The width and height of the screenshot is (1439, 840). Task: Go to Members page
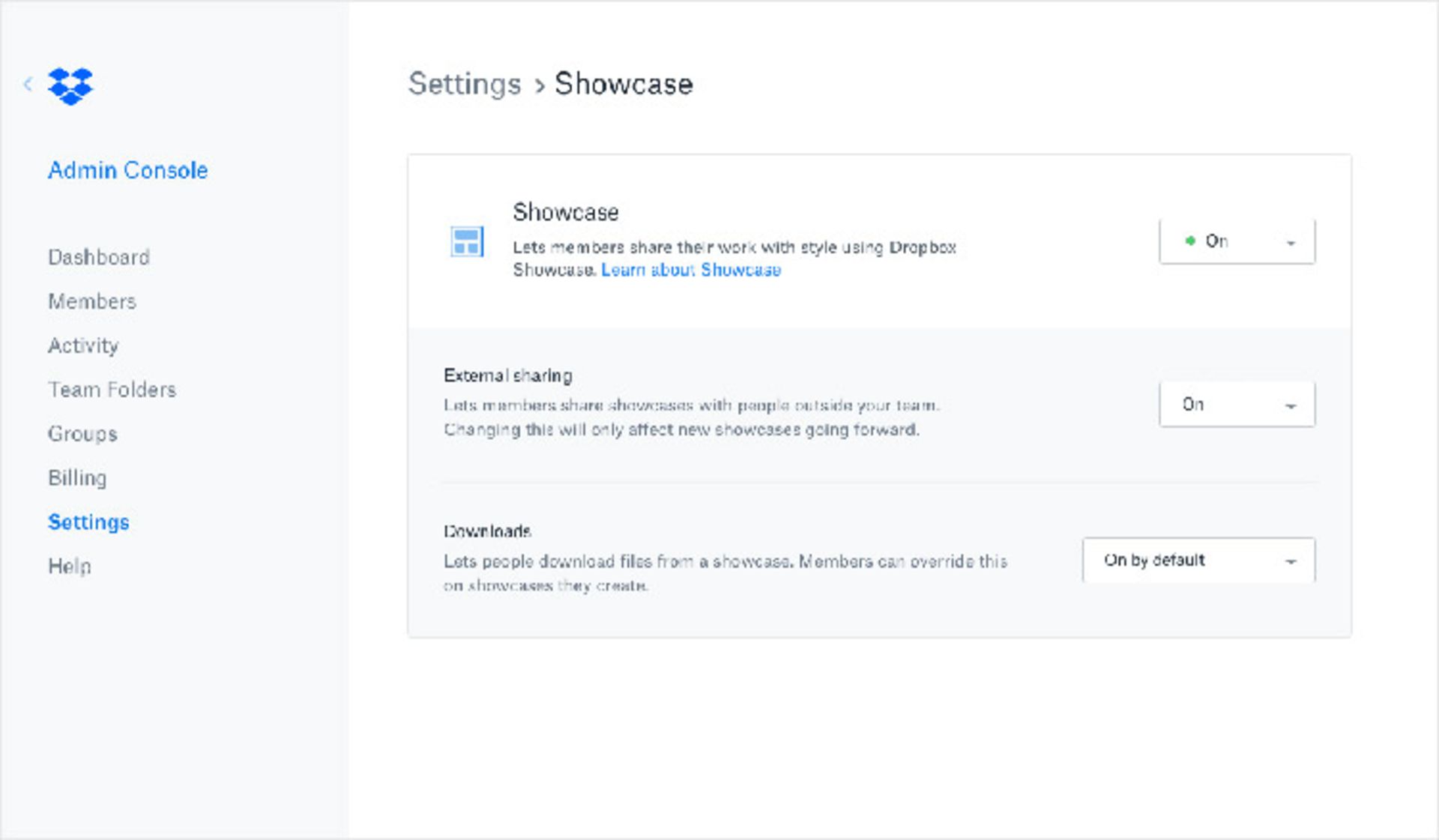[92, 301]
